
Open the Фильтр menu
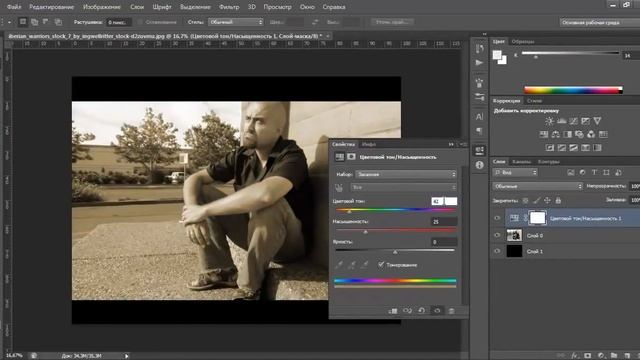(x=229, y=7)
